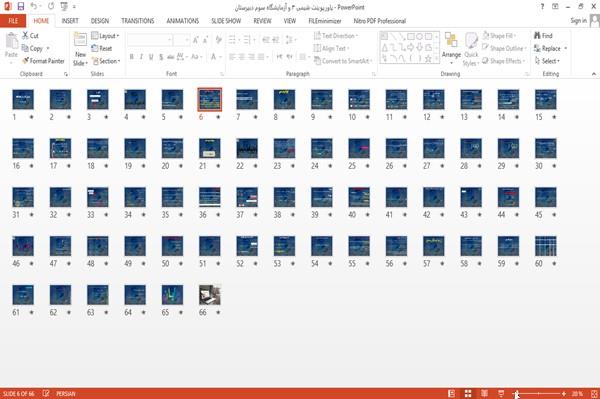Open Quick Styles gallery
This screenshot has height=399, width=600.
point(471,49)
